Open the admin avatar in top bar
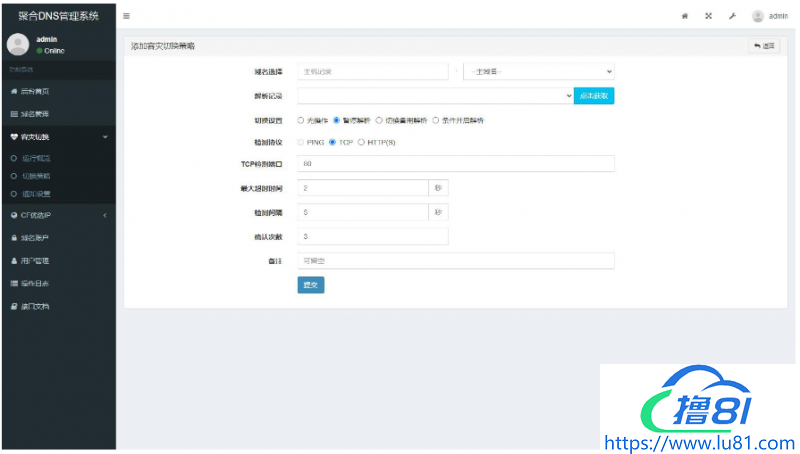 pyautogui.click(x=758, y=16)
